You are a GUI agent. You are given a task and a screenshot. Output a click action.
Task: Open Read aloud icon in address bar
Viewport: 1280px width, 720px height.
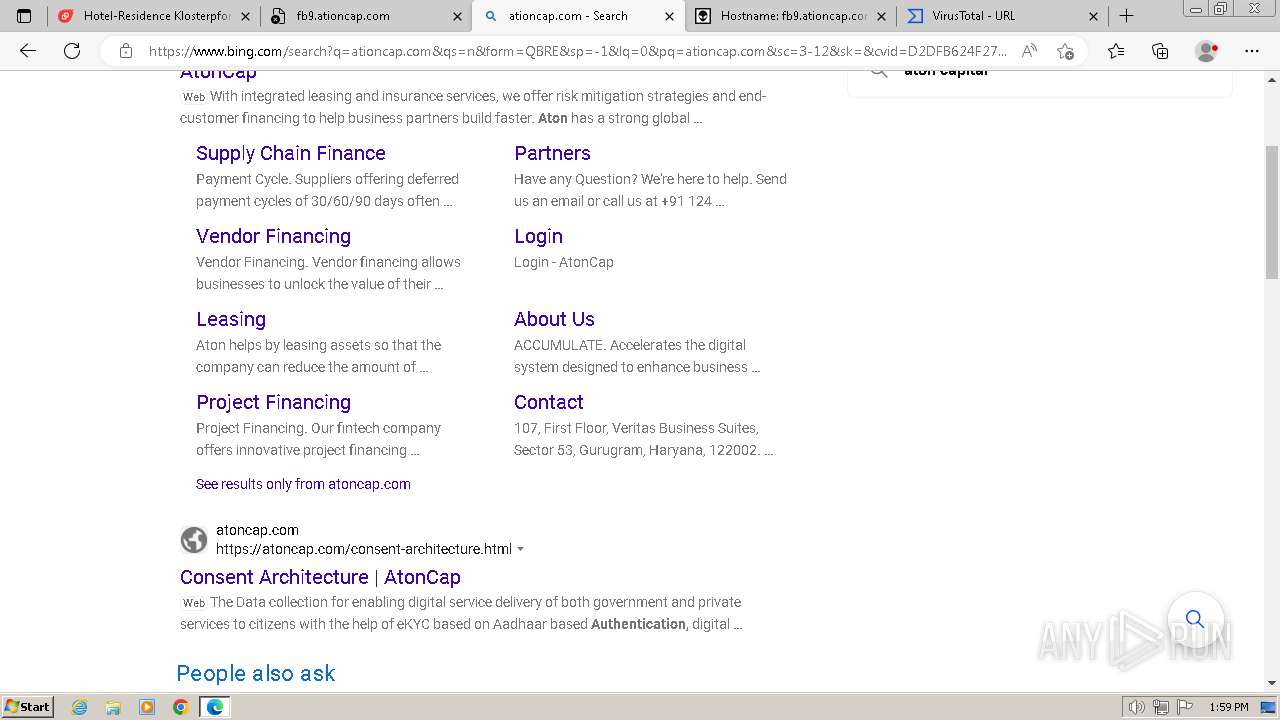(1028, 51)
